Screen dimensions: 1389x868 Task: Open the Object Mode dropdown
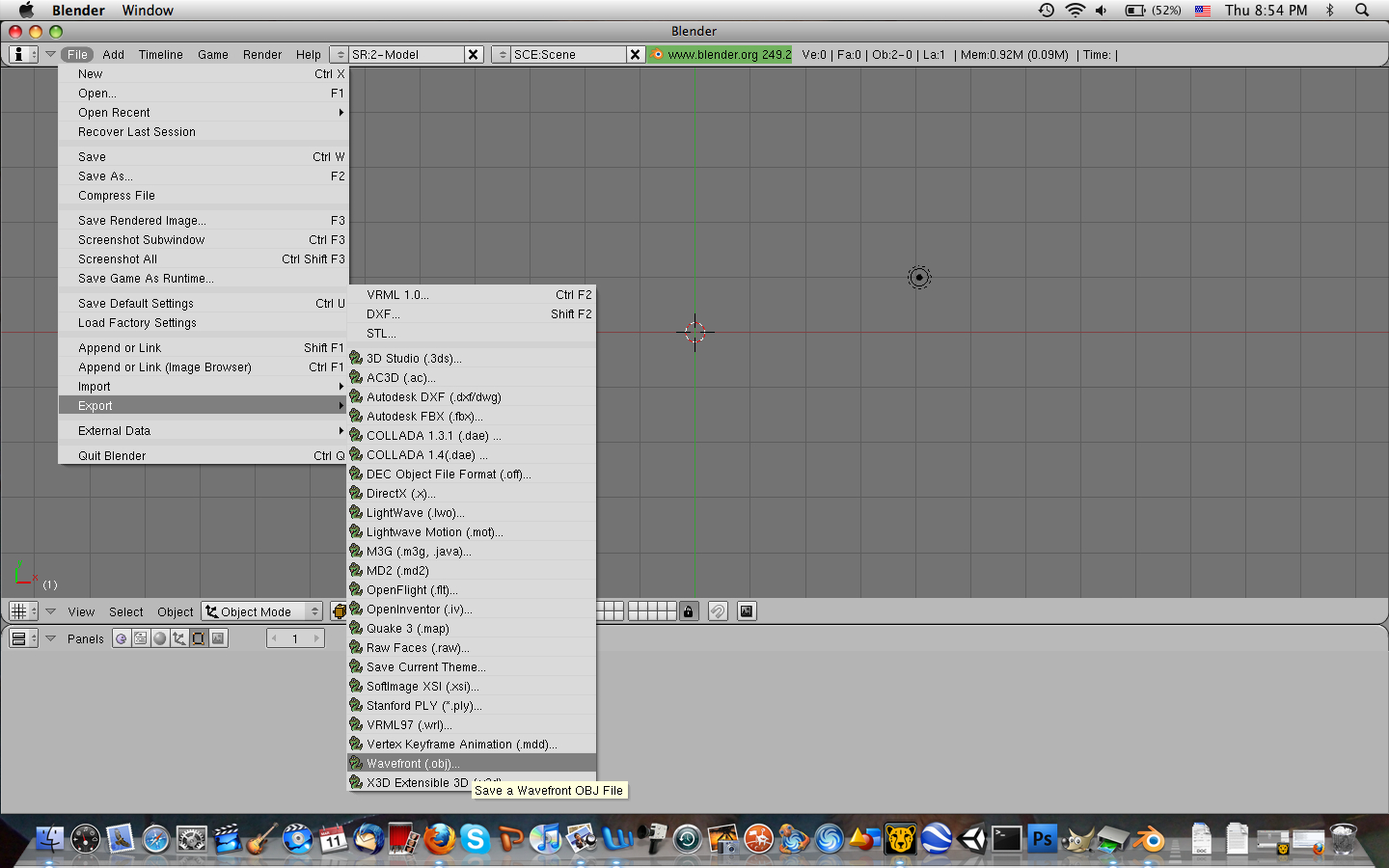pyautogui.click(x=262, y=611)
